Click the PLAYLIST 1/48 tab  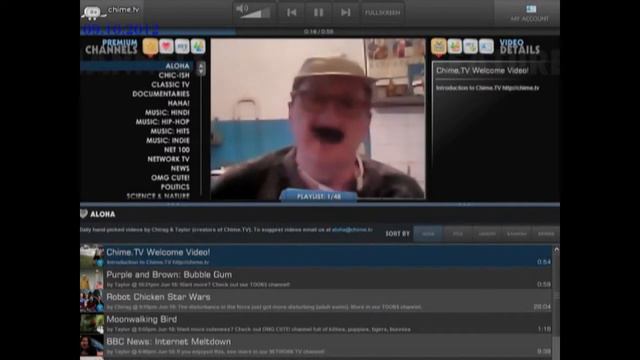pos(319,196)
